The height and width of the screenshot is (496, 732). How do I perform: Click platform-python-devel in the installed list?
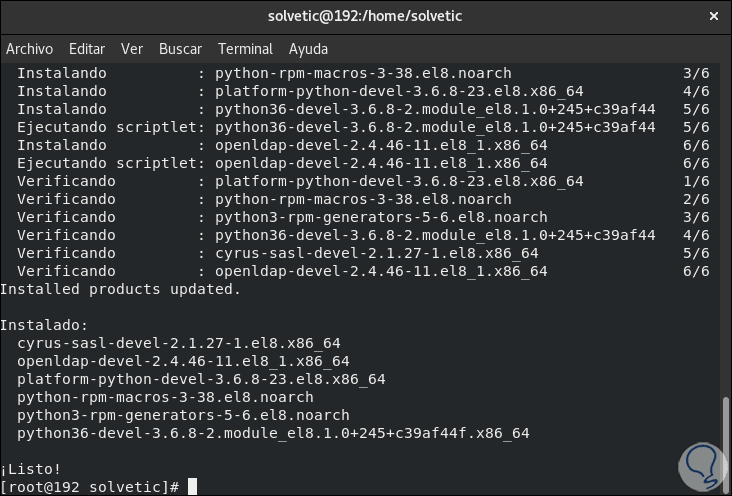[x=201, y=379]
